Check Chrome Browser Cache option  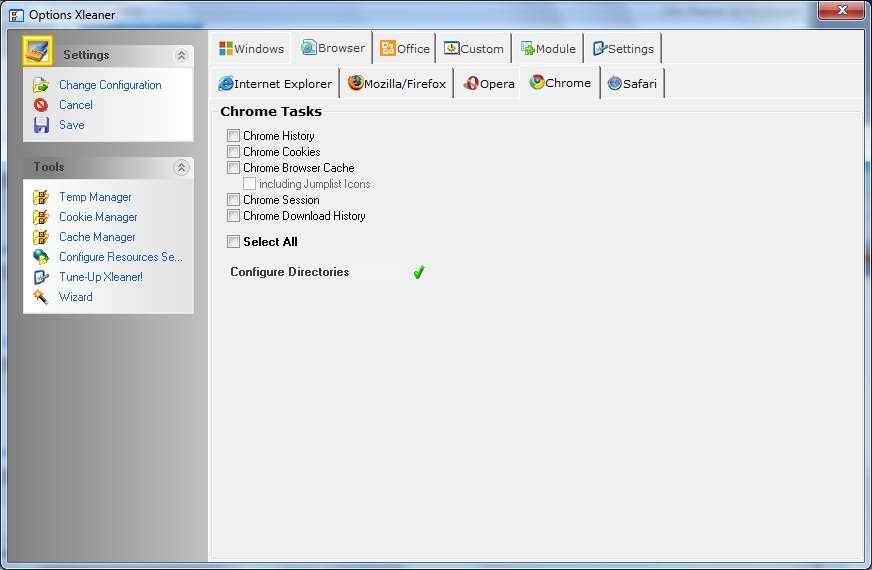point(234,168)
